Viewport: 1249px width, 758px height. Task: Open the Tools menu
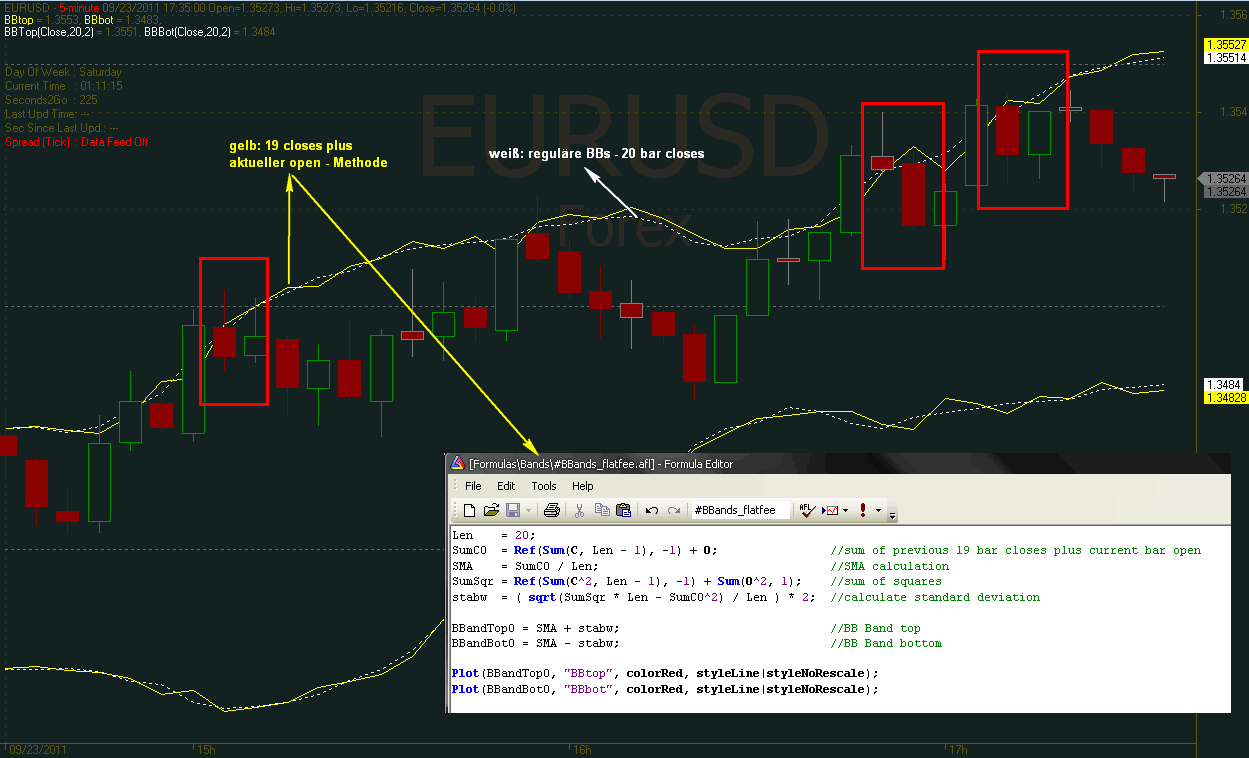tap(544, 486)
